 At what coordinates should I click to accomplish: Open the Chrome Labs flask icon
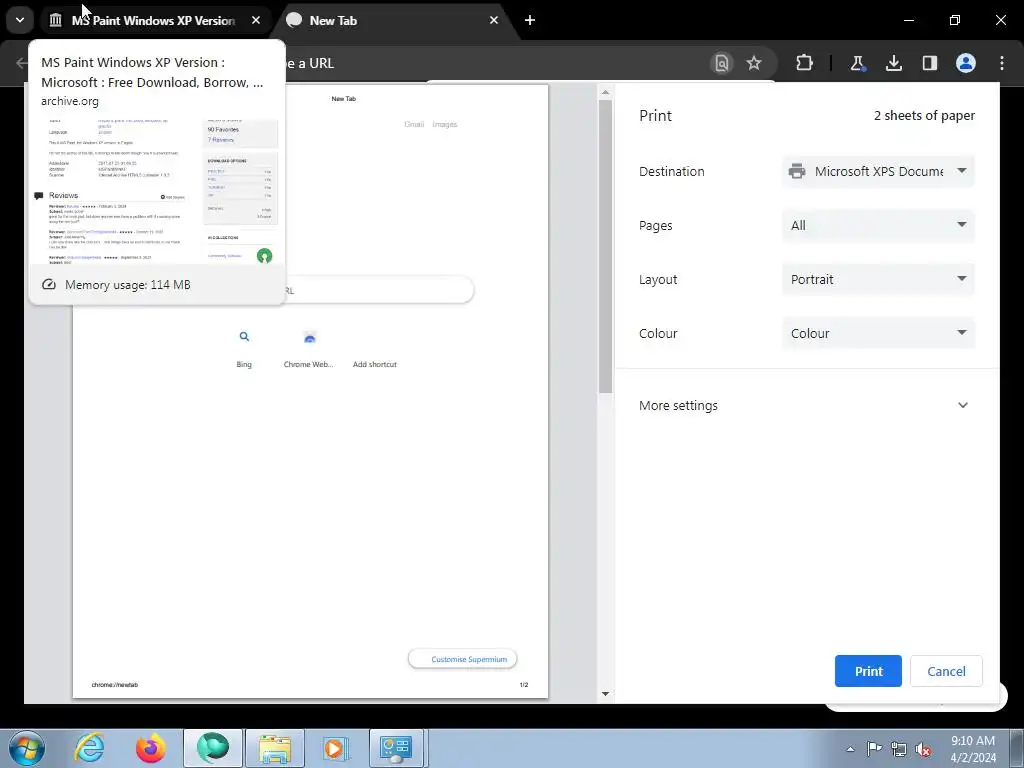coord(857,63)
